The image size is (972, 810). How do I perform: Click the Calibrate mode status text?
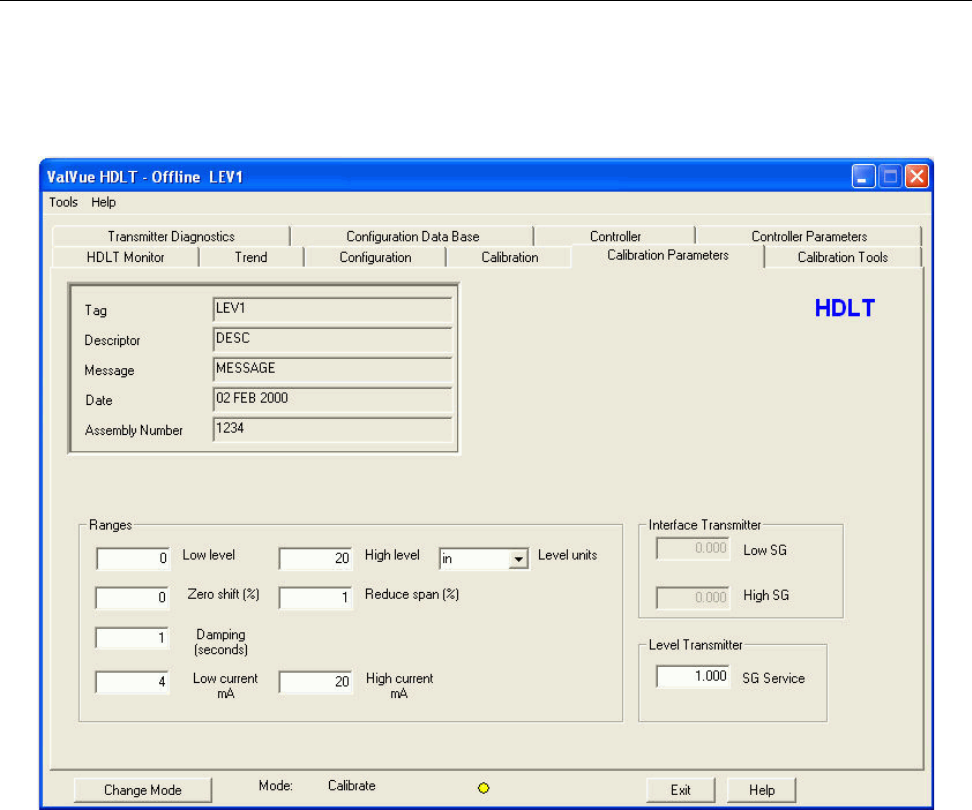[x=351, y=785]
